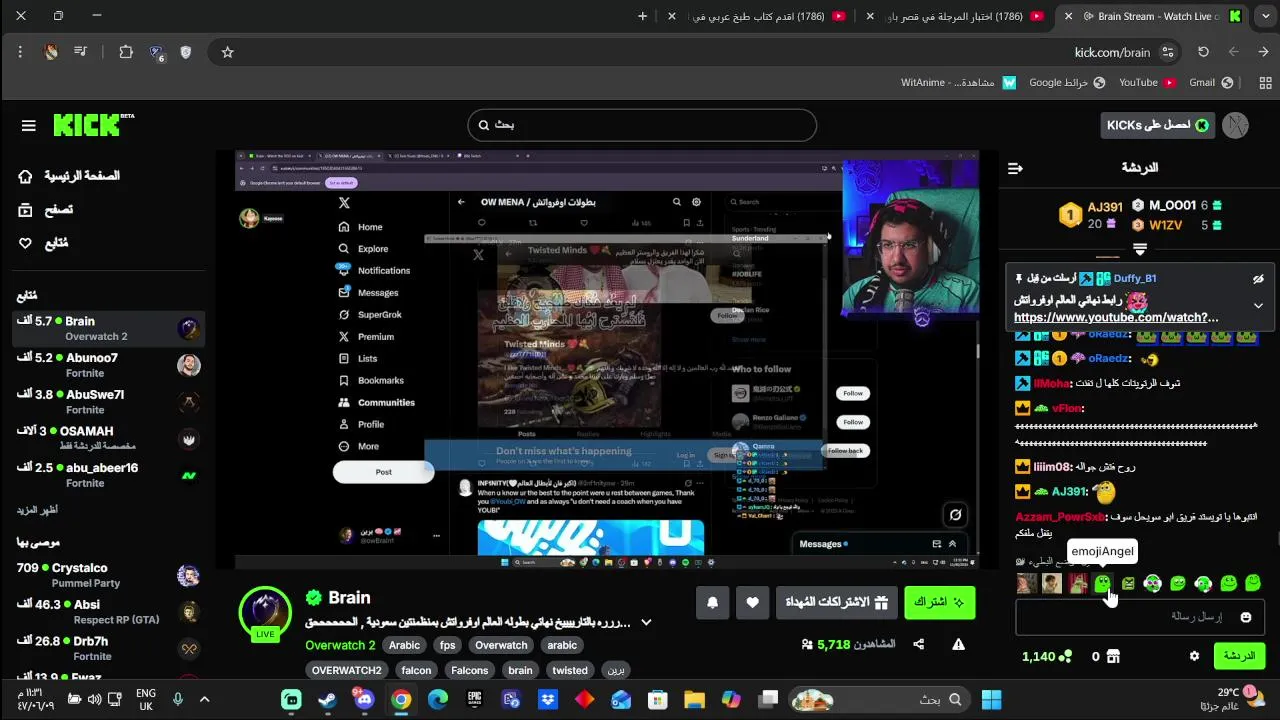The width and height of the screenshot is (1280, 720).
Task: Open the media control icon in Chrome toolbar
Action: click(81, 52)
